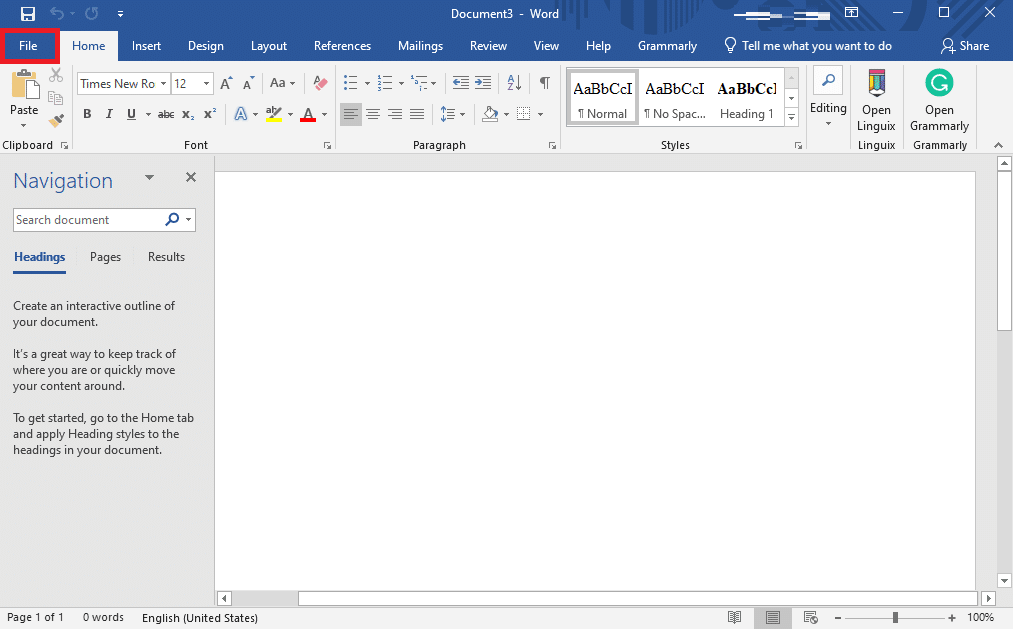Screen dimensions: 1013x629
Task: Click the Shading paint bucket icon
Action: pos(490,114)
